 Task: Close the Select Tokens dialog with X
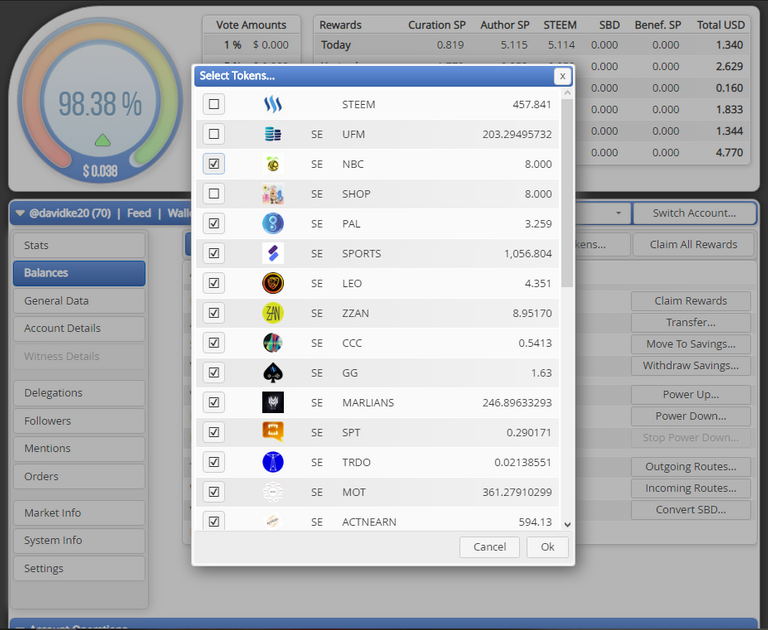click(562, 76)
